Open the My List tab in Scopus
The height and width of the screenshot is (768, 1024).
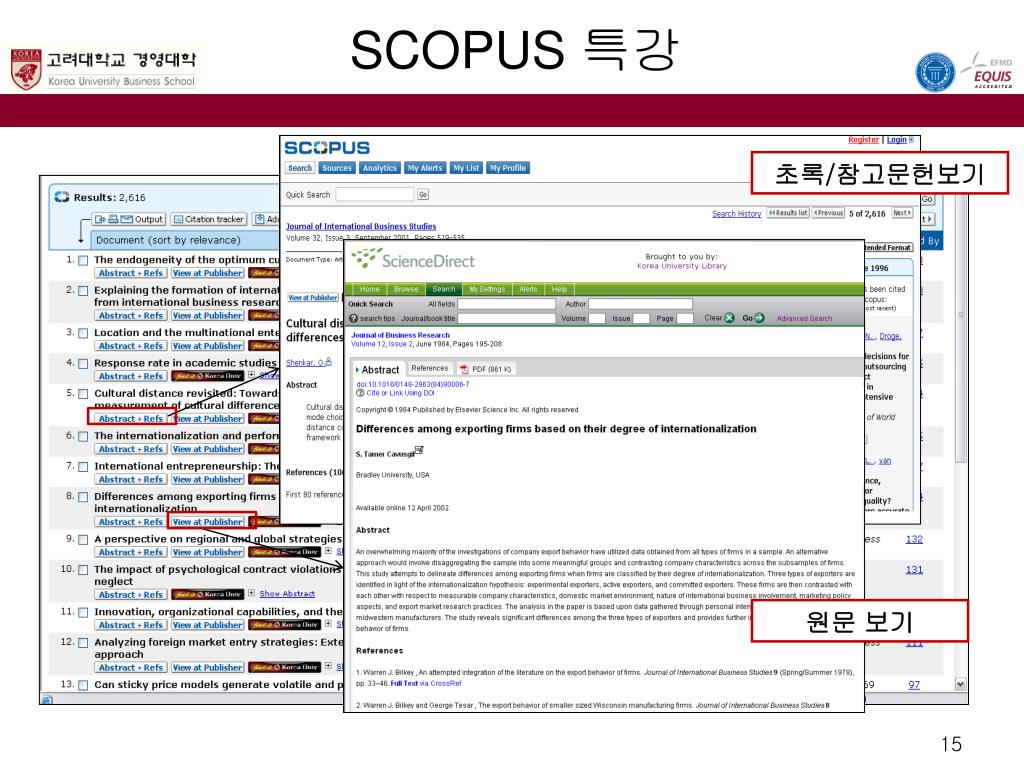[466, 168]
